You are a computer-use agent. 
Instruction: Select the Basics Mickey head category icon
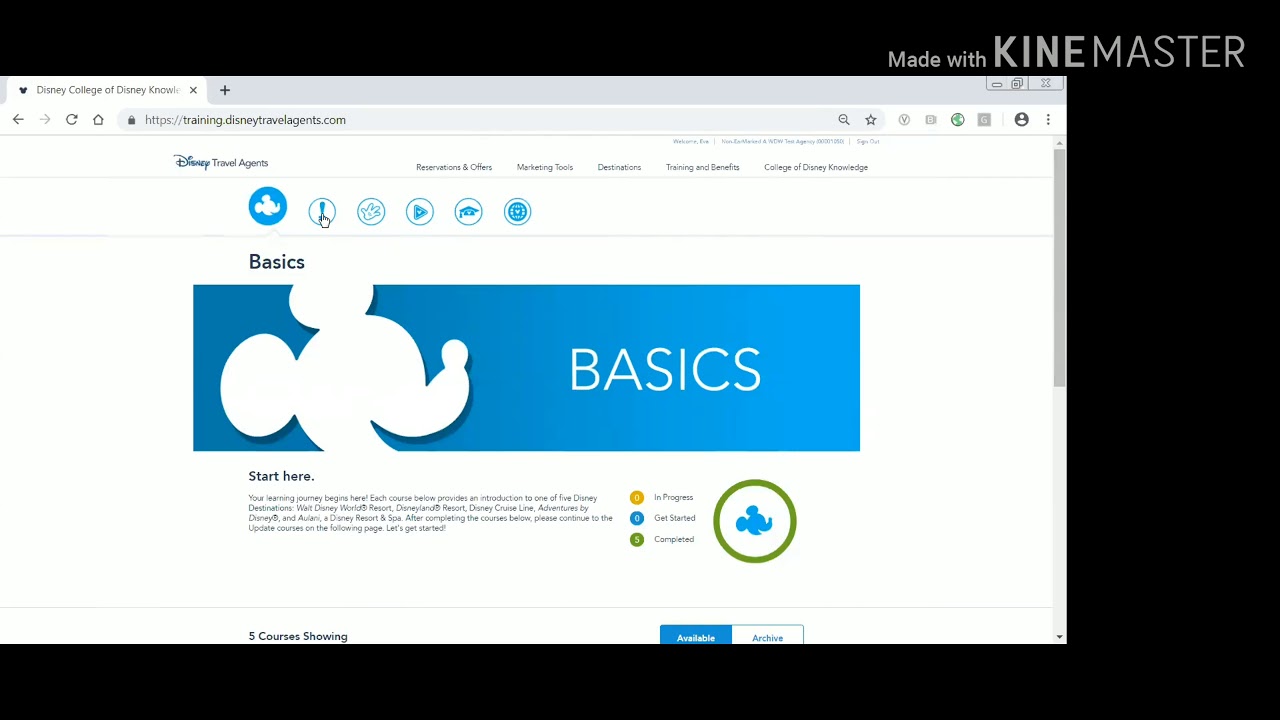tap(267, 206)
